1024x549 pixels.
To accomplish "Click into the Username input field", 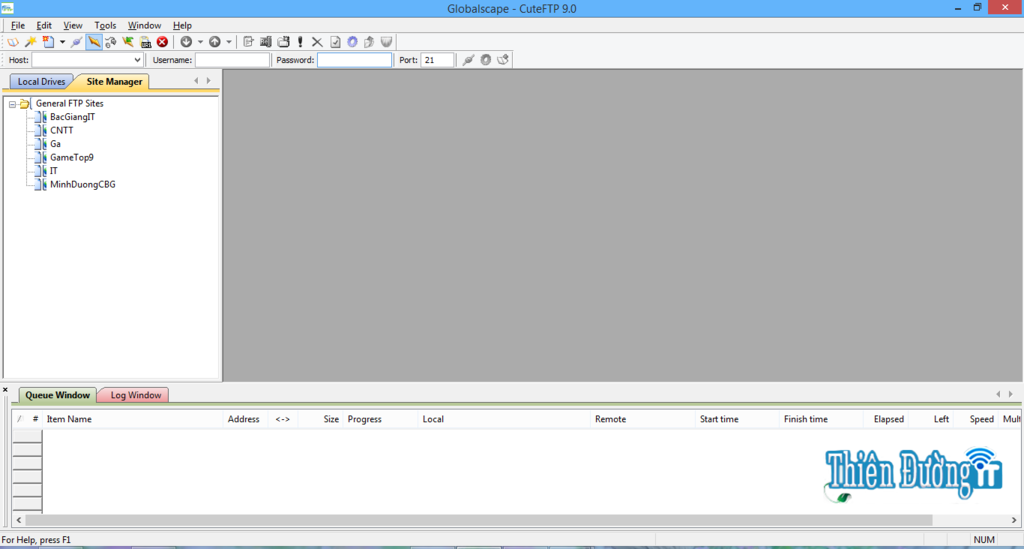I will click(232, 60).
